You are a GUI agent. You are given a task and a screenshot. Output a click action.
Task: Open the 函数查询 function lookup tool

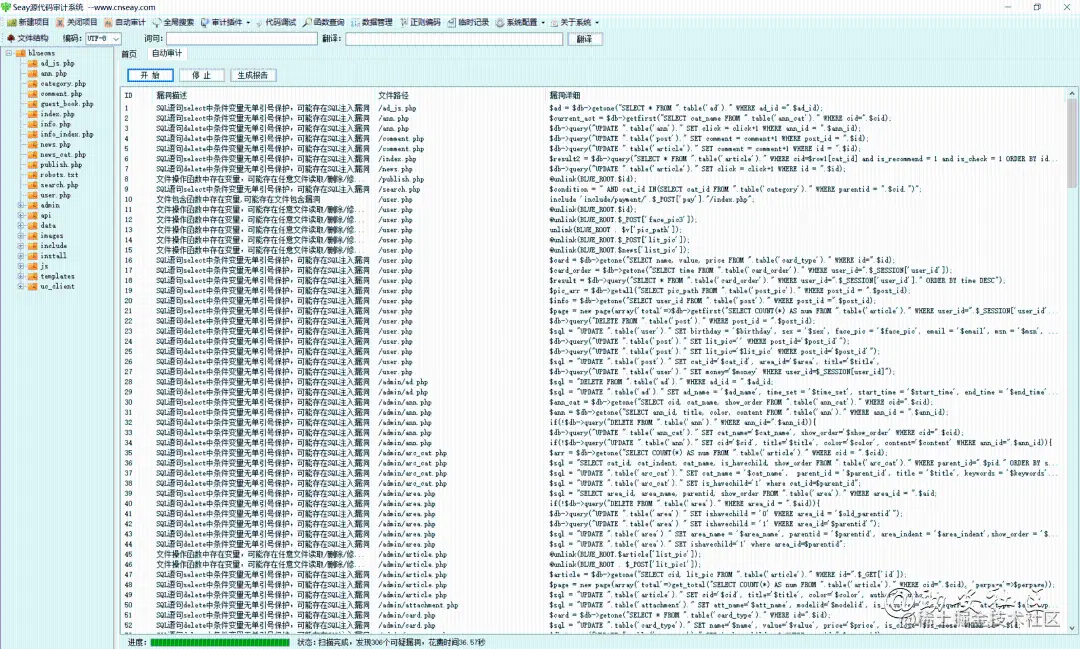324,22
